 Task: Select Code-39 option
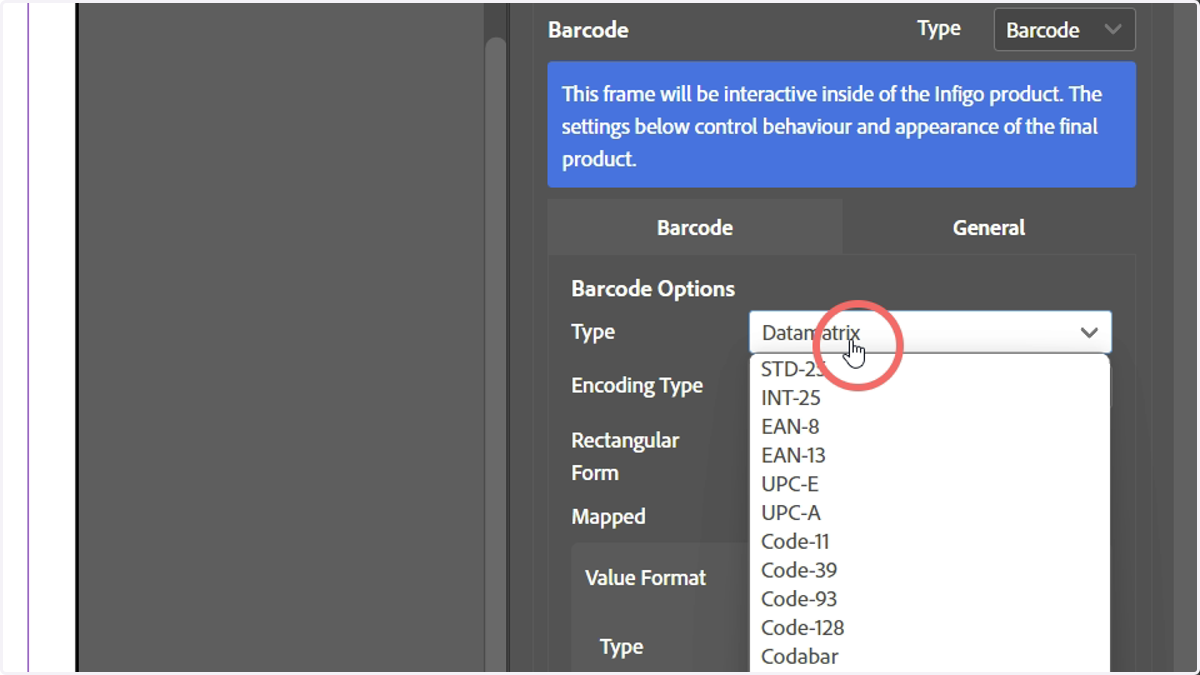tap(930, 571)
